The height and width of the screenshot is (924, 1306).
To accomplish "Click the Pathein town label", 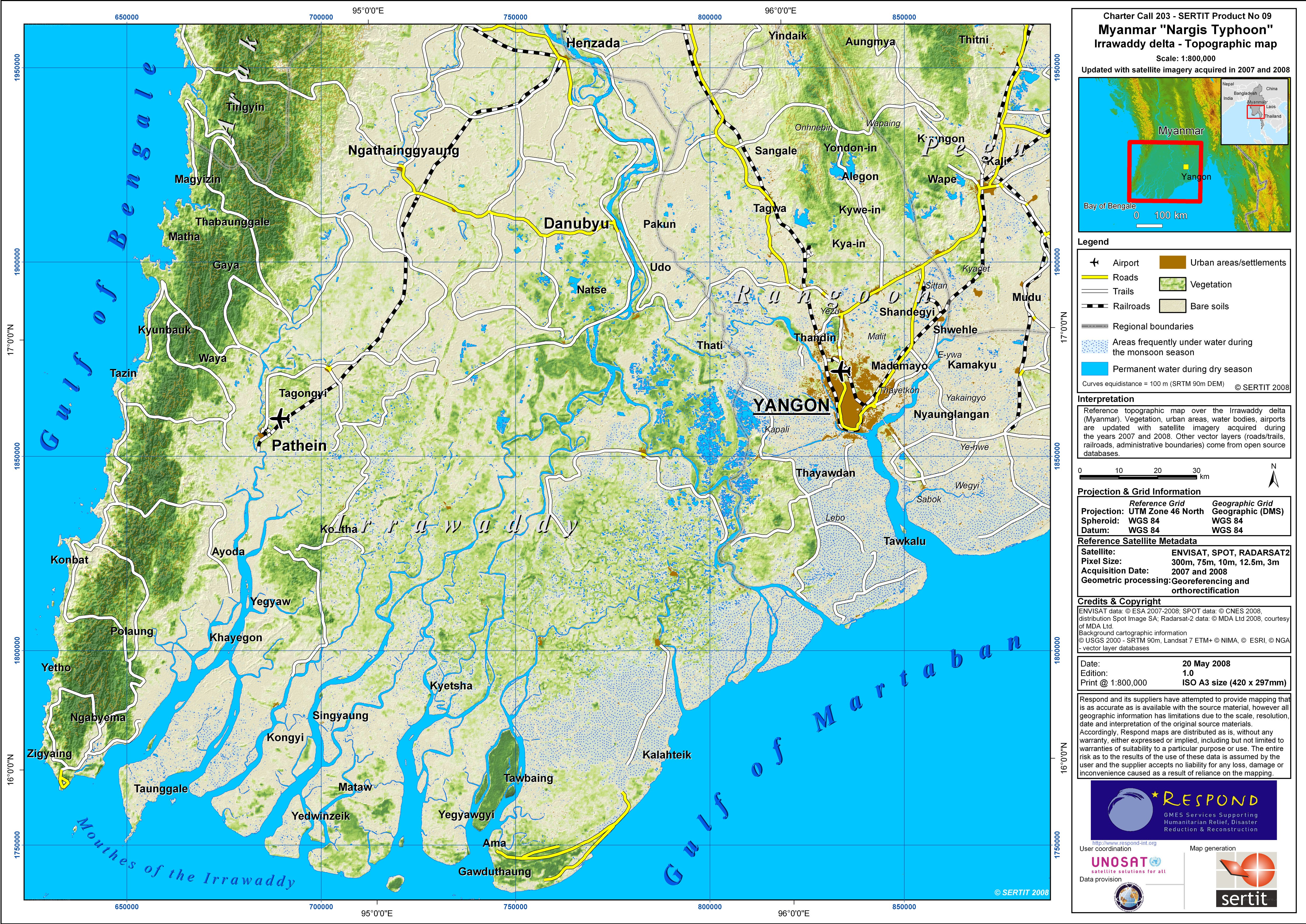I will (299, 445).
